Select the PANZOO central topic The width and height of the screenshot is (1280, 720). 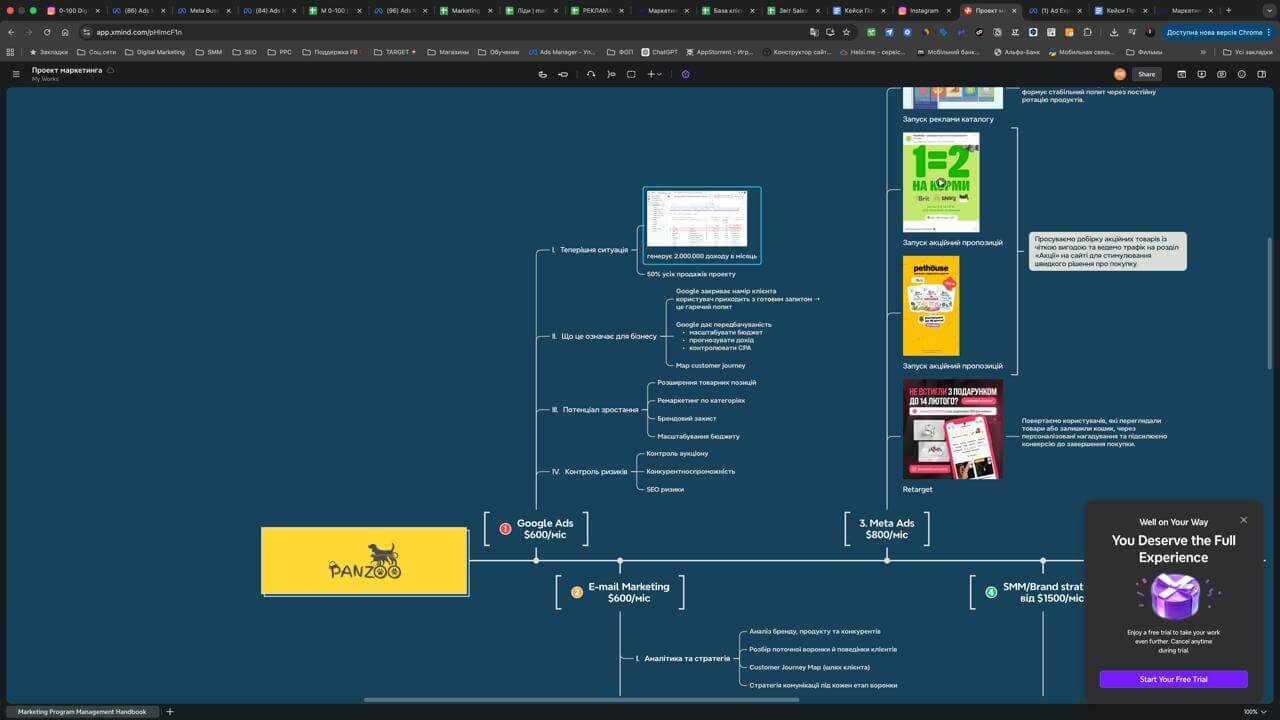[x=364, y=561]
